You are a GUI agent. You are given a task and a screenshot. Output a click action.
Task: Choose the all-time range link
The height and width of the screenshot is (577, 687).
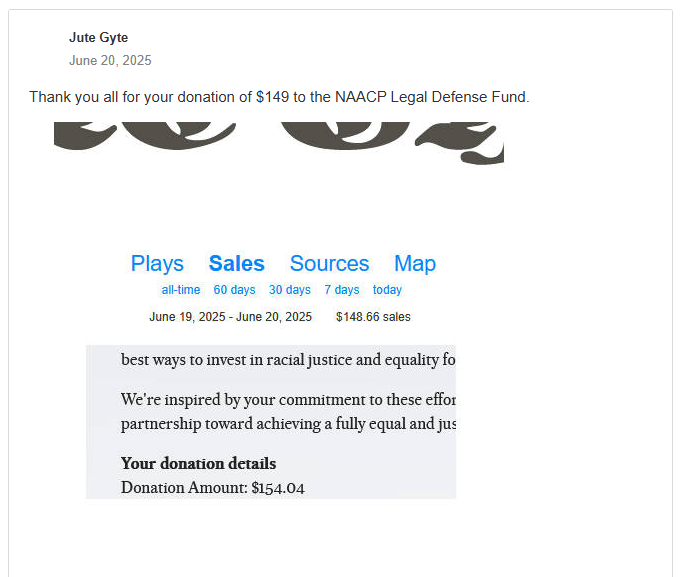[x=181, y=290]
